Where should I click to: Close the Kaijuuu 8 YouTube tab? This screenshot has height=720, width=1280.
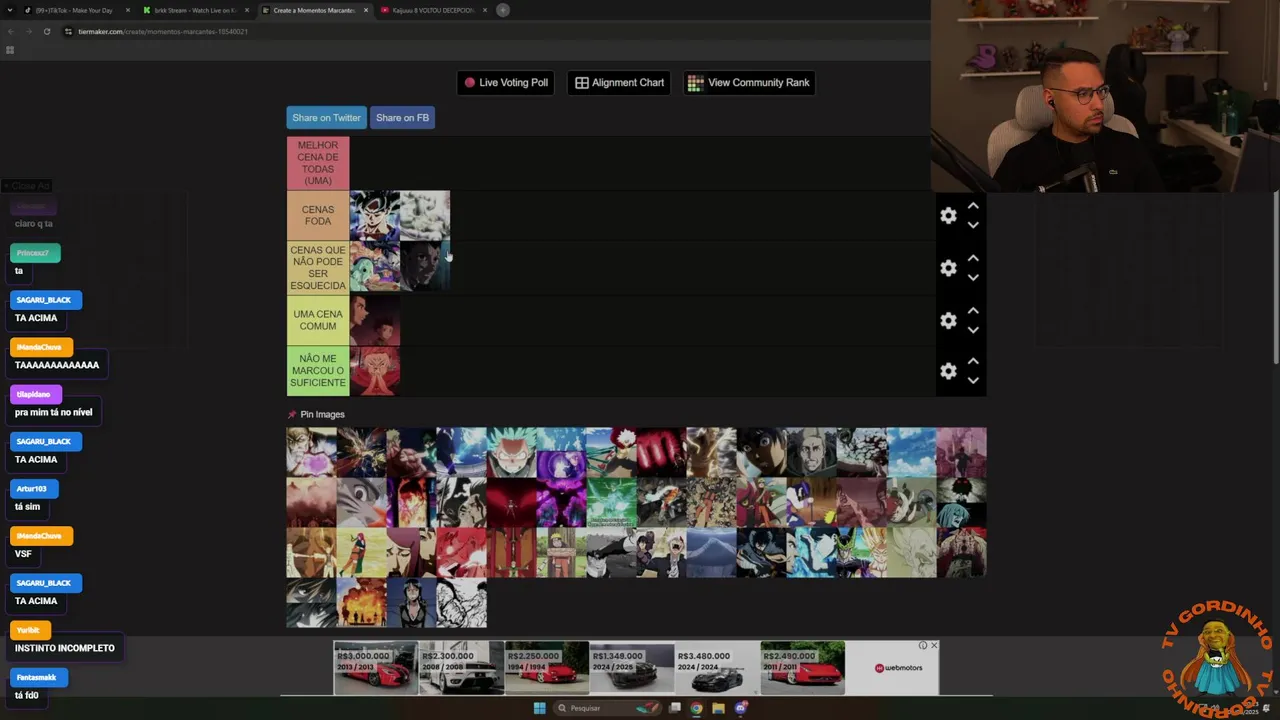point(485,10)
